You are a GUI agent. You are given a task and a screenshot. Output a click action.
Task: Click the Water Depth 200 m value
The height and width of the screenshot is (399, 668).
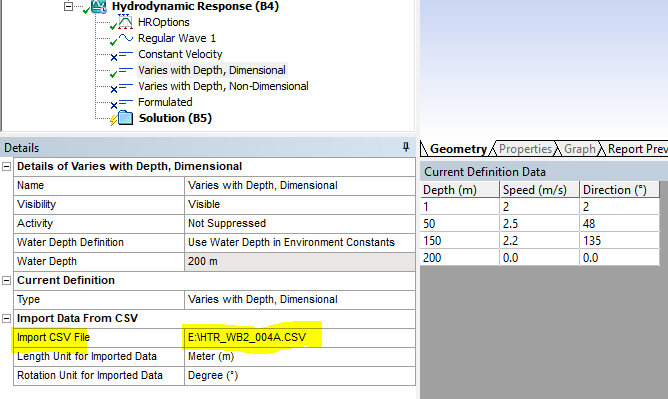[x=300, y=261]
